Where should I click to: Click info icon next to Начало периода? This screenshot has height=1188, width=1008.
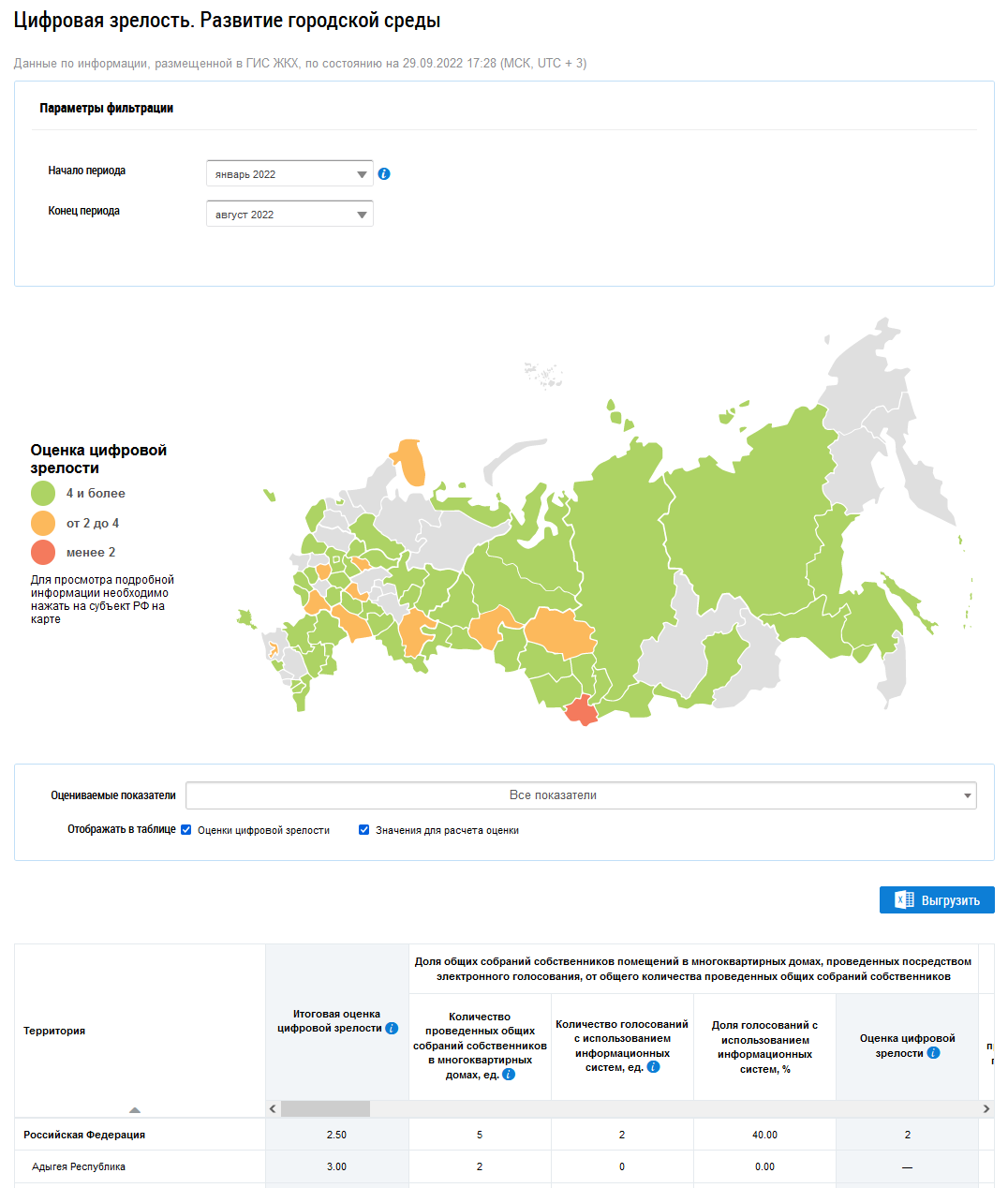pos(384,174)
